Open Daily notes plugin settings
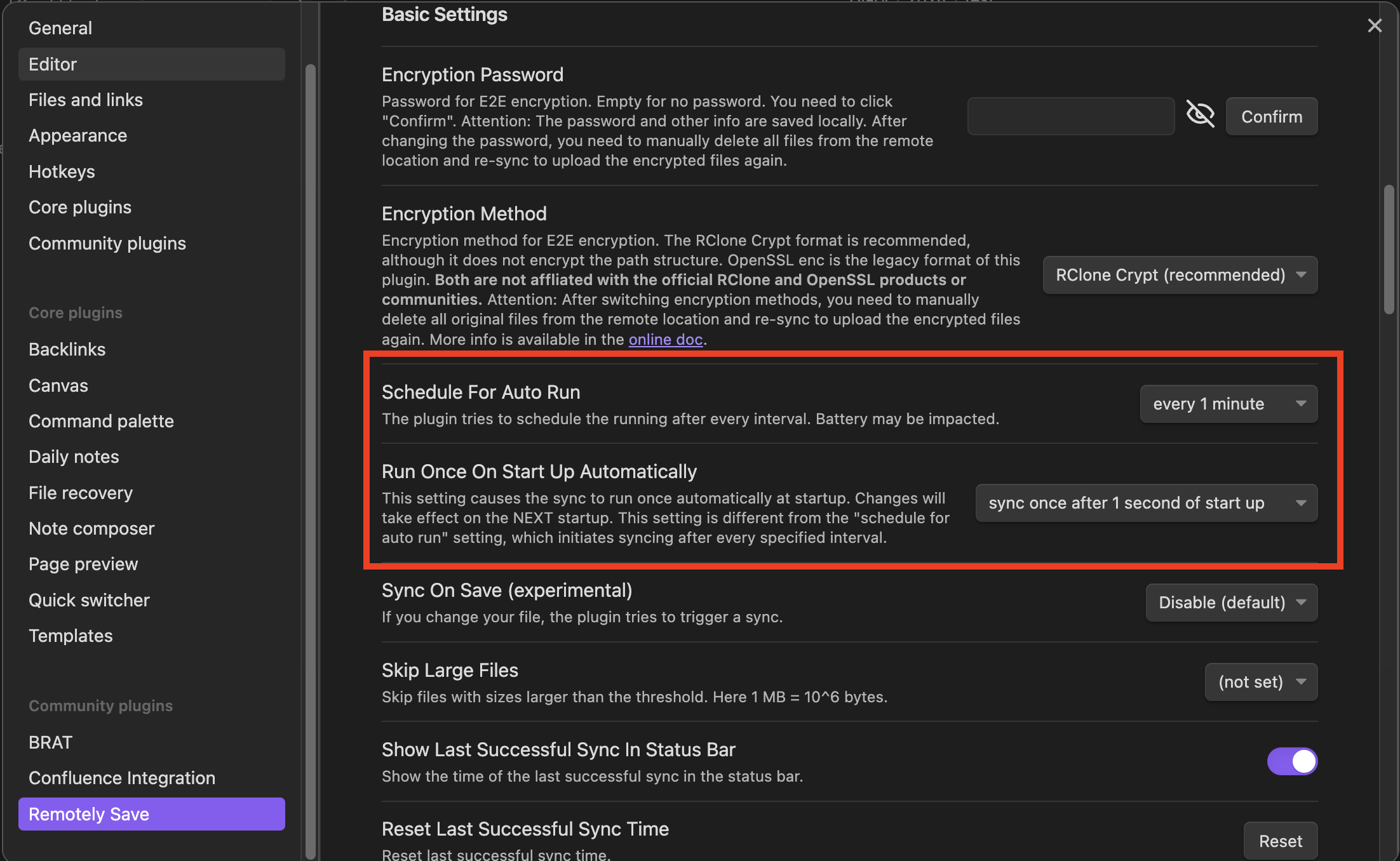Screen dimensions: 1400x861 click(x=74, y=457)
